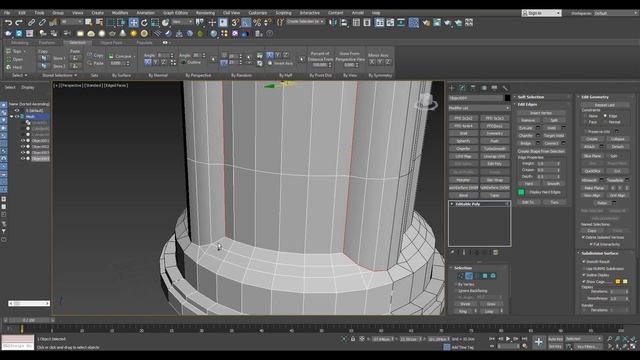Screen dimensions: 640x360
Task: Open the Create Selection Set dropdown
Action: click(x=305, y=22)
